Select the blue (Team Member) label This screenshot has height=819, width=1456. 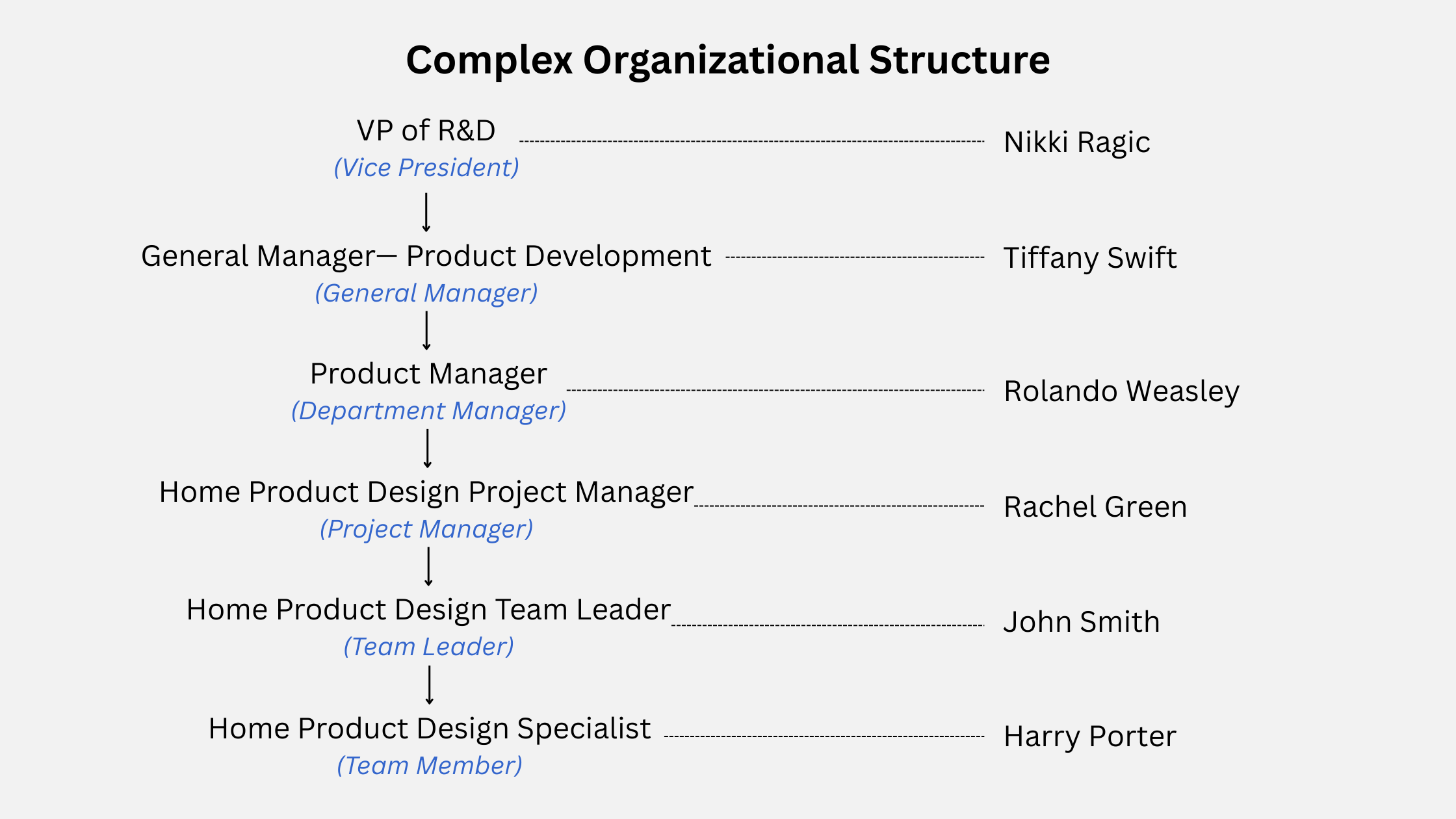[x=430, y=766]
